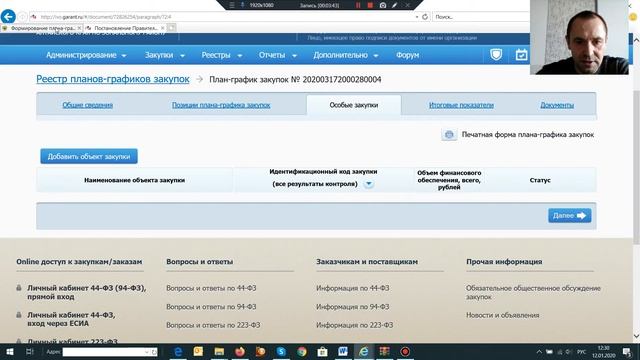Switch to Итоговые показатели tab
The width and height of the screenshot is (640, 360).
click(x=461, y=105)
